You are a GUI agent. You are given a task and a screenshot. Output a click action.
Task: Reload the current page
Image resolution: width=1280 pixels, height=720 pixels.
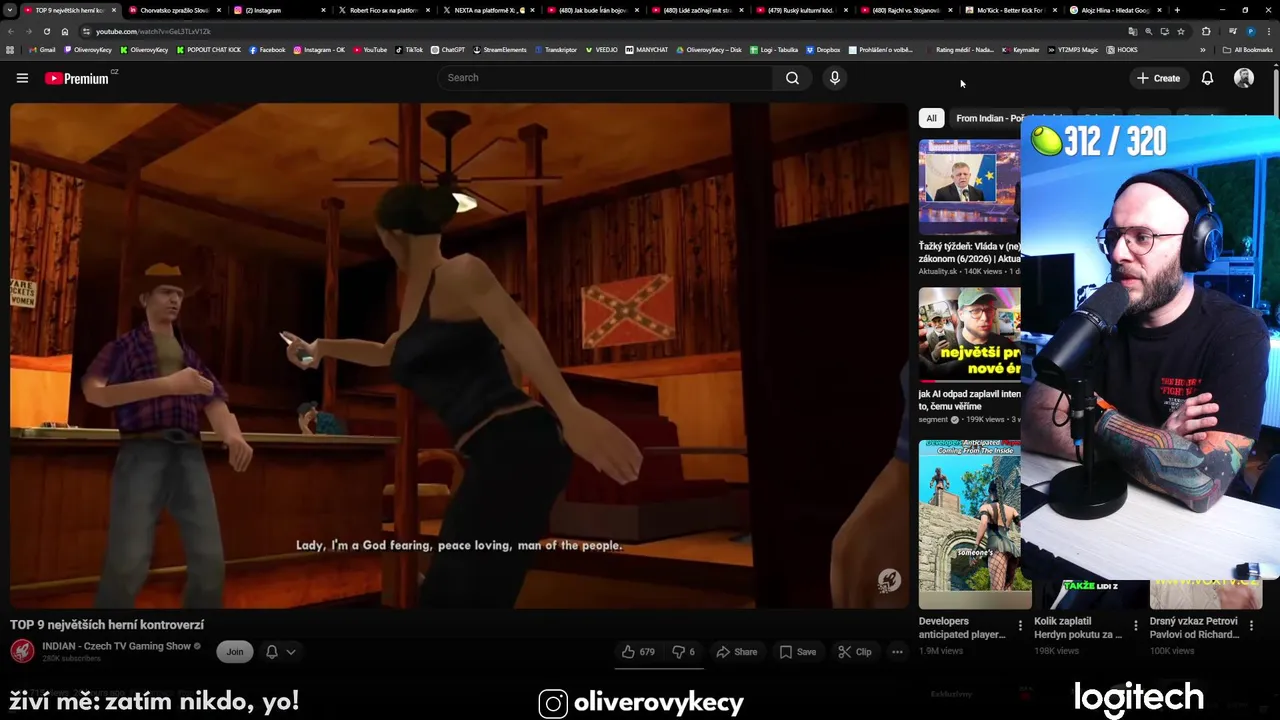pos(46,31)
